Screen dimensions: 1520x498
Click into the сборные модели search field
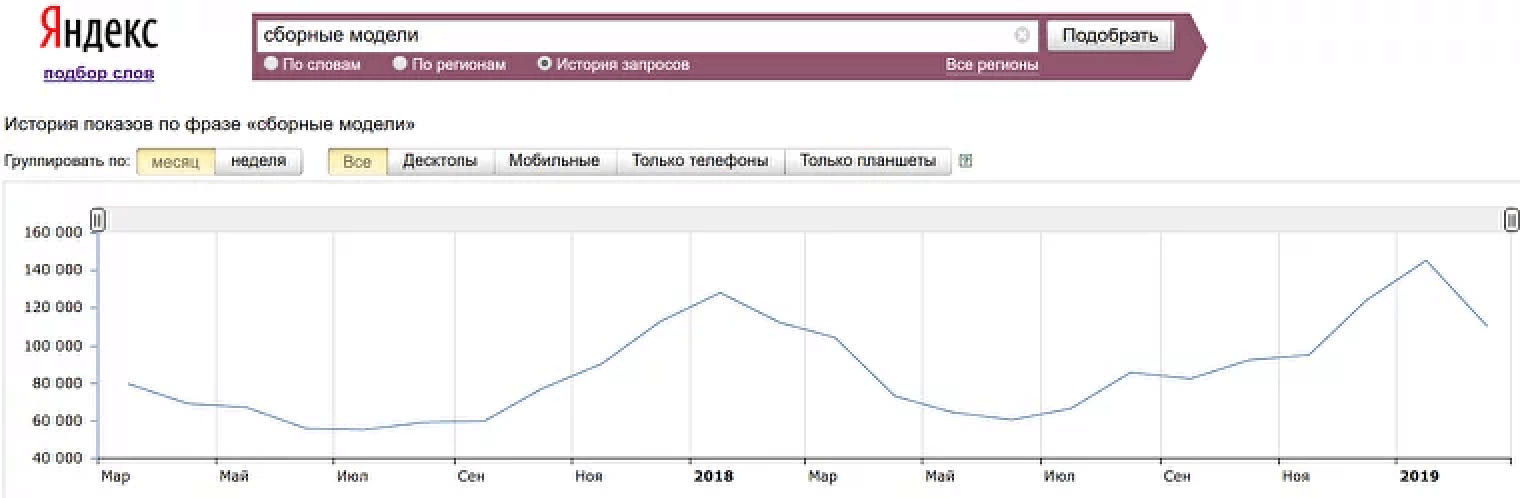point(630,35)
